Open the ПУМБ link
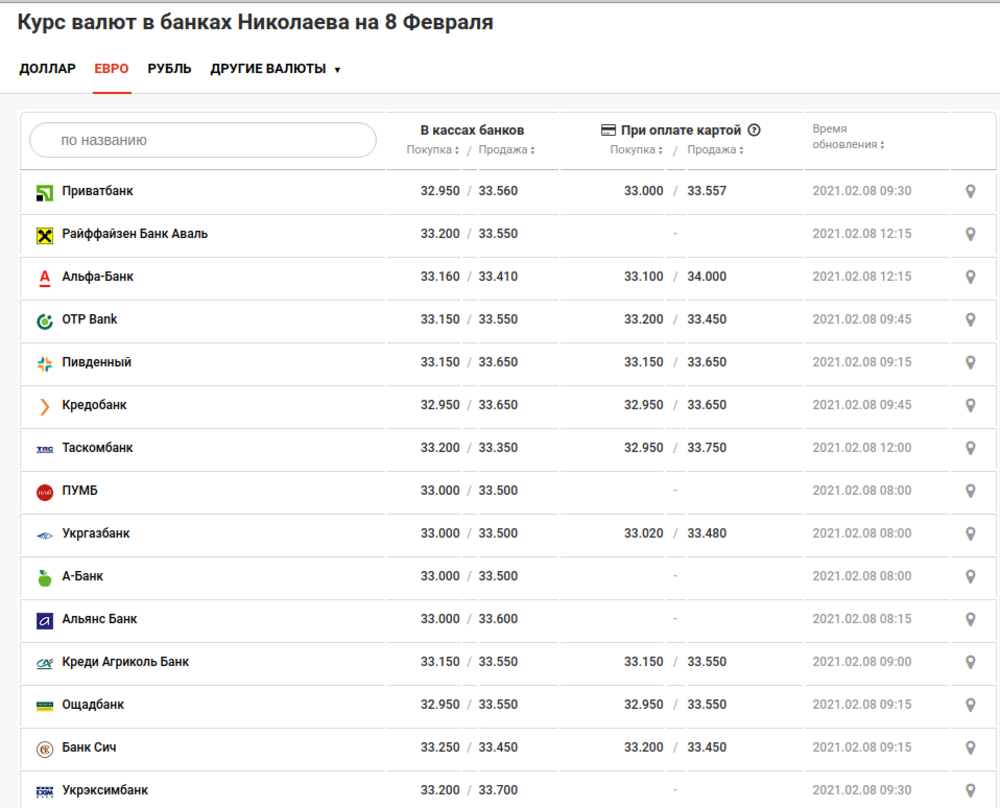 (80, 490)
